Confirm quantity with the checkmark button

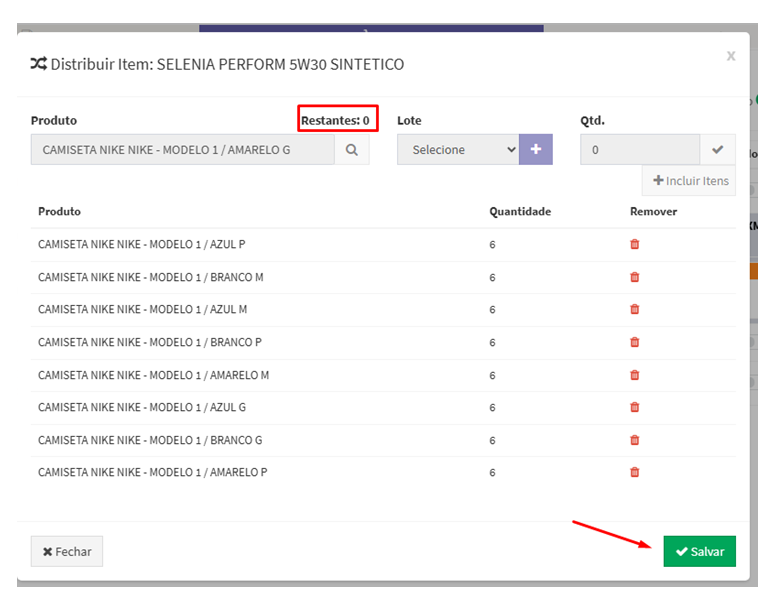coord(717,149)
